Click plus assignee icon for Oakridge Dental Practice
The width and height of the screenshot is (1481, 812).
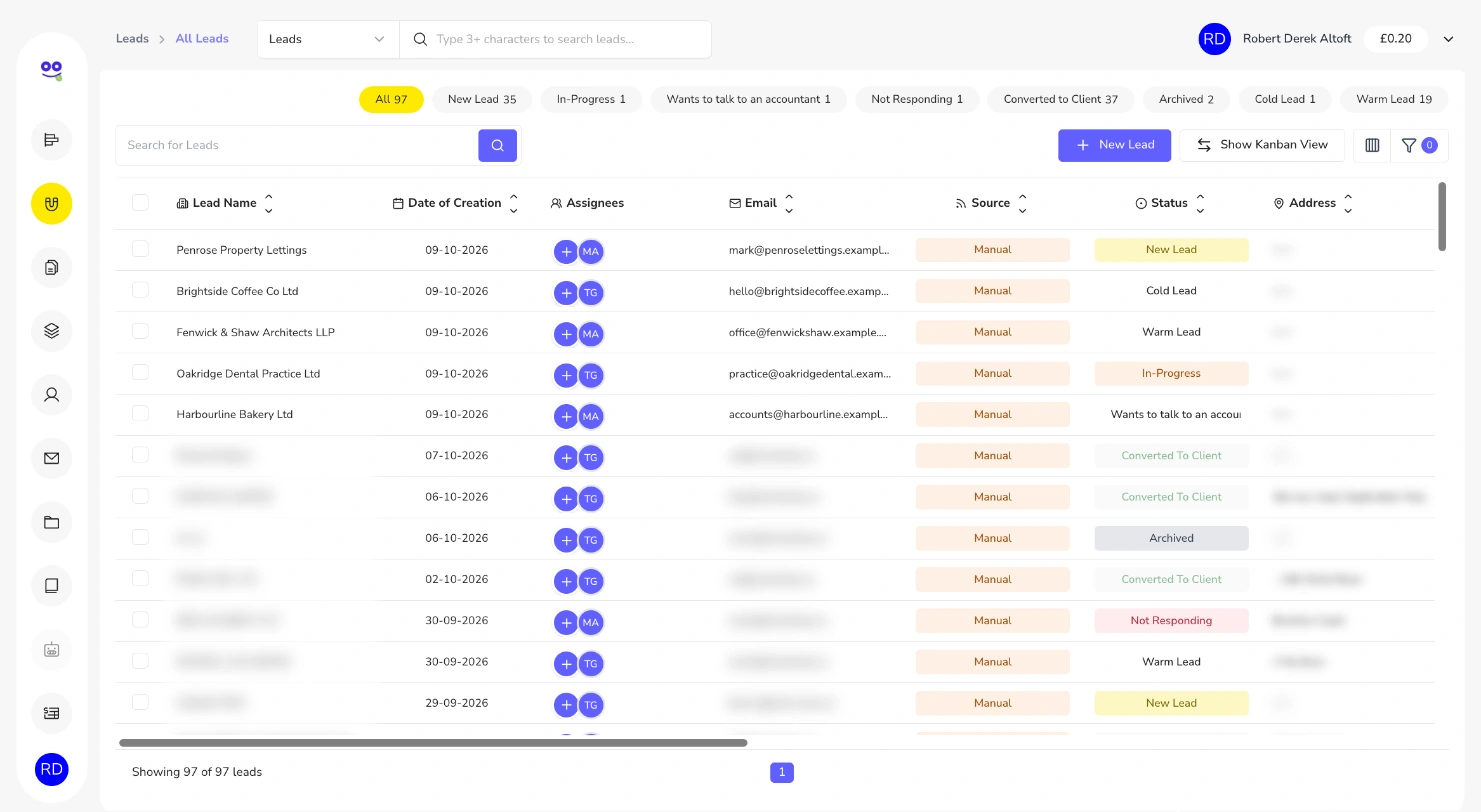click(566, 376)
